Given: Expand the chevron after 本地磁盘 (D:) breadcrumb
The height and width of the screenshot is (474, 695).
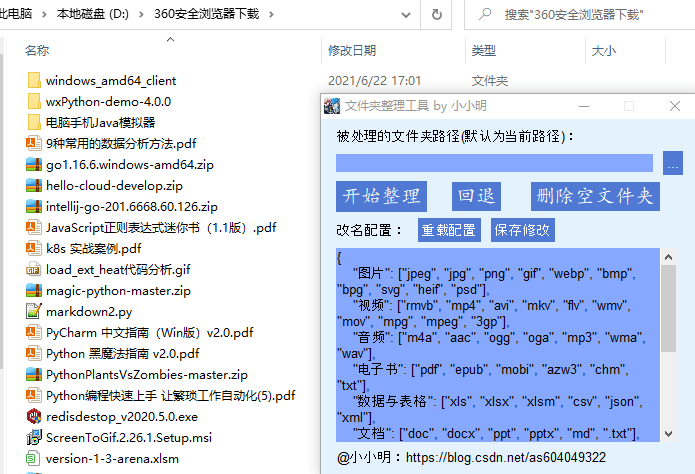Looking at the screenshot, I should click(x=141, y=14).
